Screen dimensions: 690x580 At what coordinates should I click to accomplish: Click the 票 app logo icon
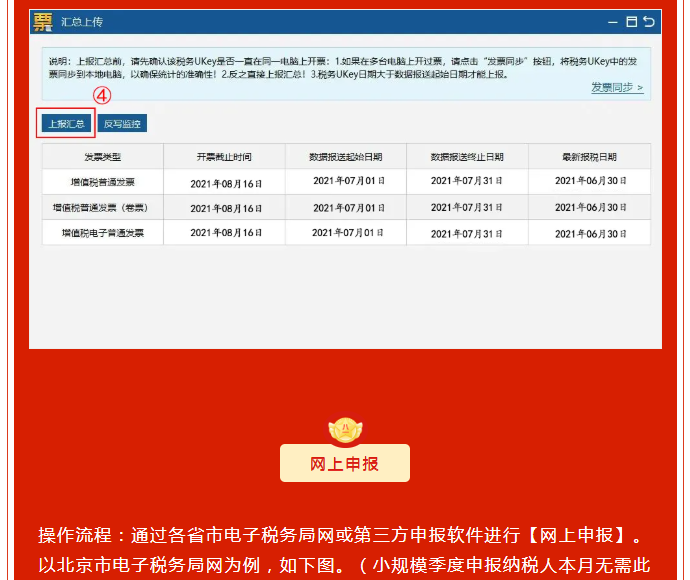pyautogui.click(x=43, y=22)
